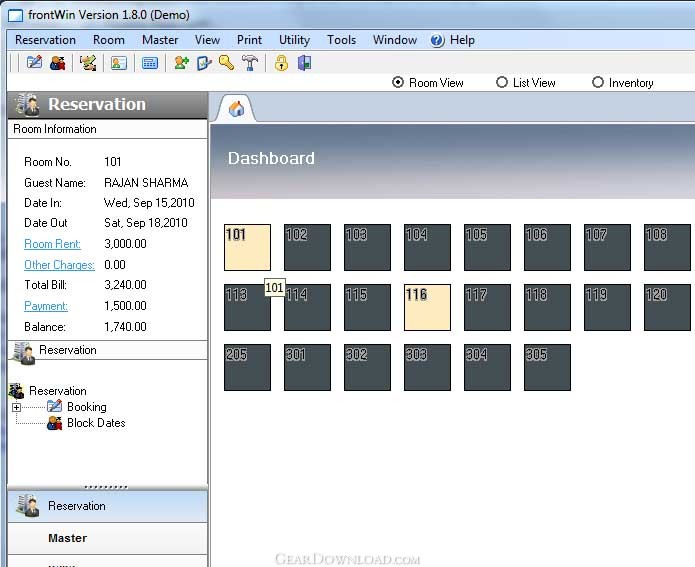This screenshot has width=695, height=567.
Task: Click the padlock toolbar icon
Action: (281, 63)
